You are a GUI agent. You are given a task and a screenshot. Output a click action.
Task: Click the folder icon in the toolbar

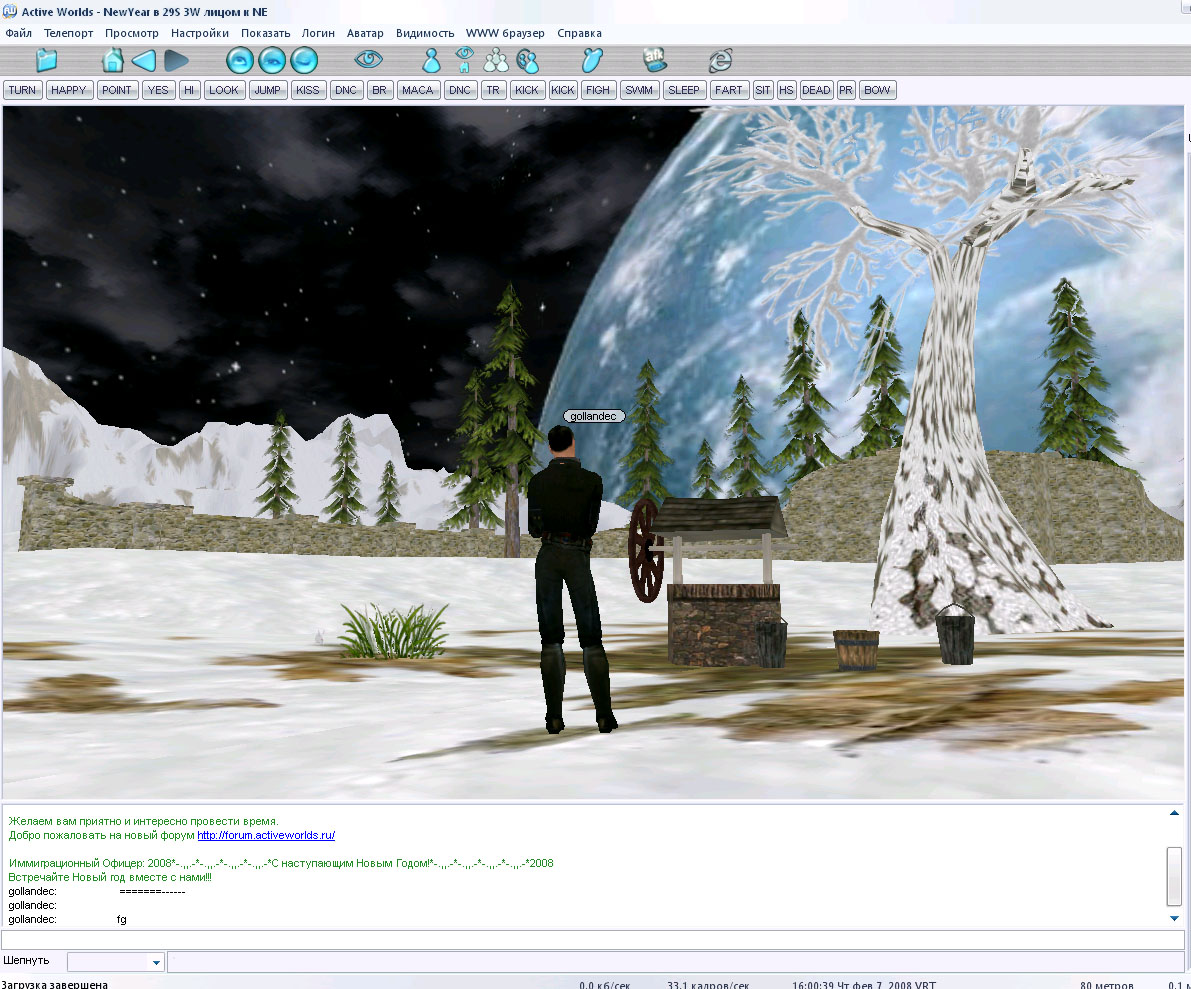(47, 60)
